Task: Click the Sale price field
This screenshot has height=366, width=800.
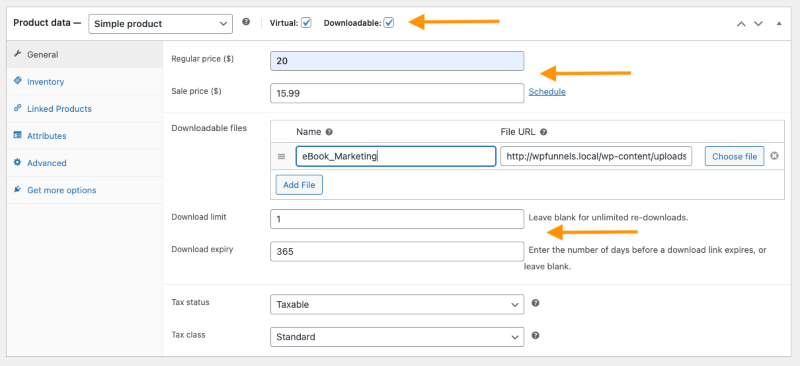Action: click(397, 93)
